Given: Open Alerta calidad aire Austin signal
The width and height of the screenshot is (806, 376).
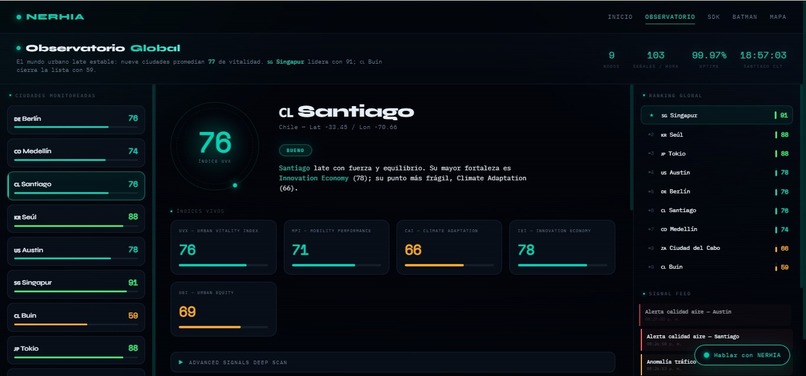Looking at the screenshot, I should click(x=716, y=315).
